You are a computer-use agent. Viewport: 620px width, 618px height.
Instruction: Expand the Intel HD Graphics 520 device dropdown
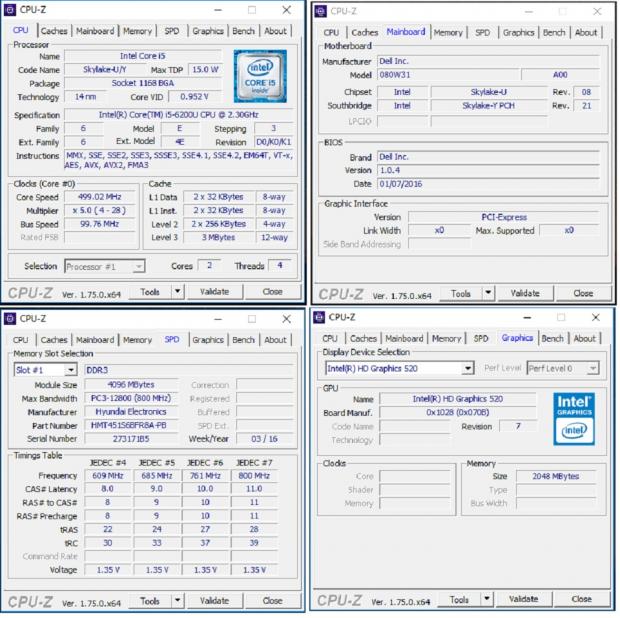(x=468, y=368)
